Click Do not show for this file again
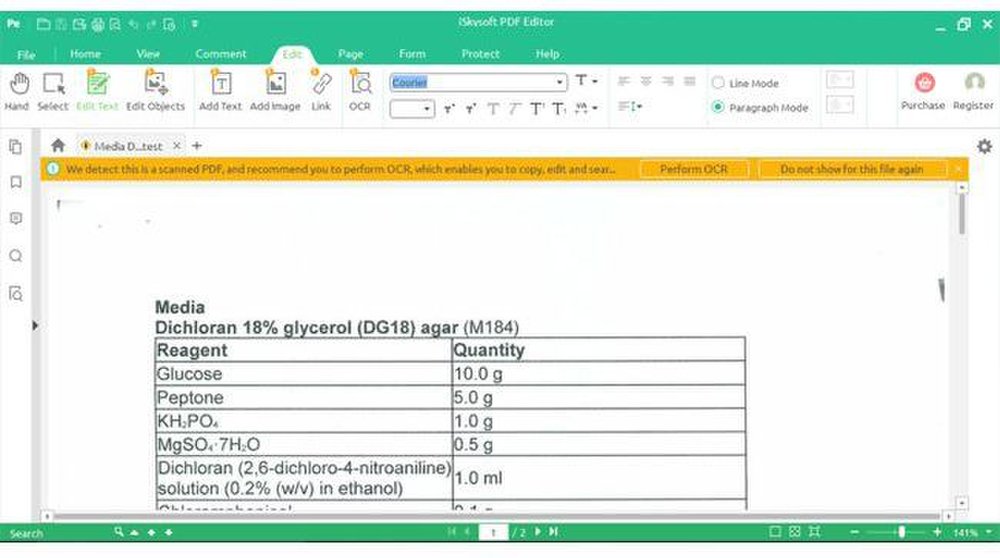The image size is (1000, 558). click(851, 169)
